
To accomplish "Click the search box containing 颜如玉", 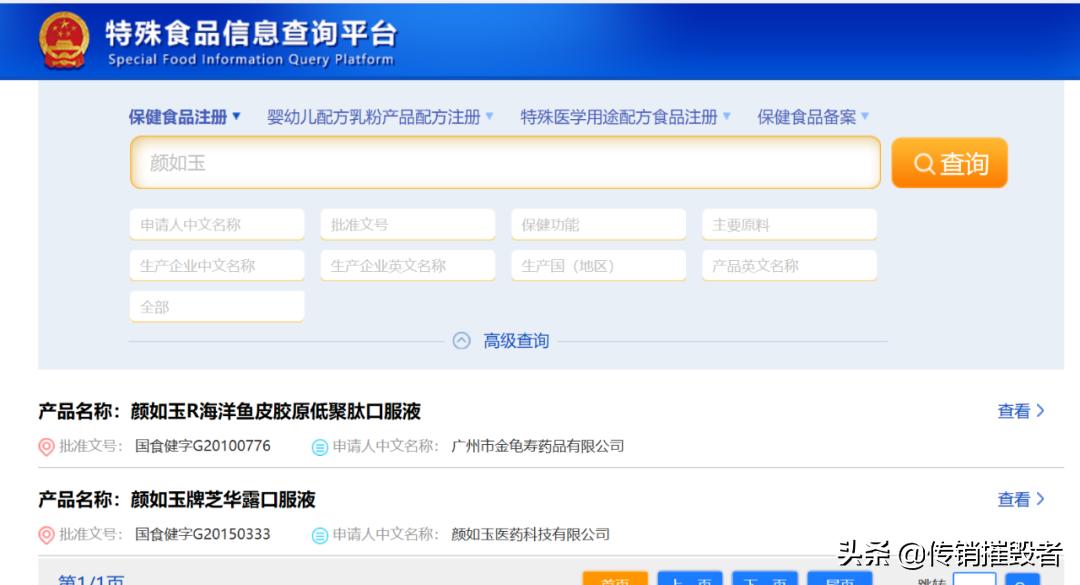I will 500,163.
